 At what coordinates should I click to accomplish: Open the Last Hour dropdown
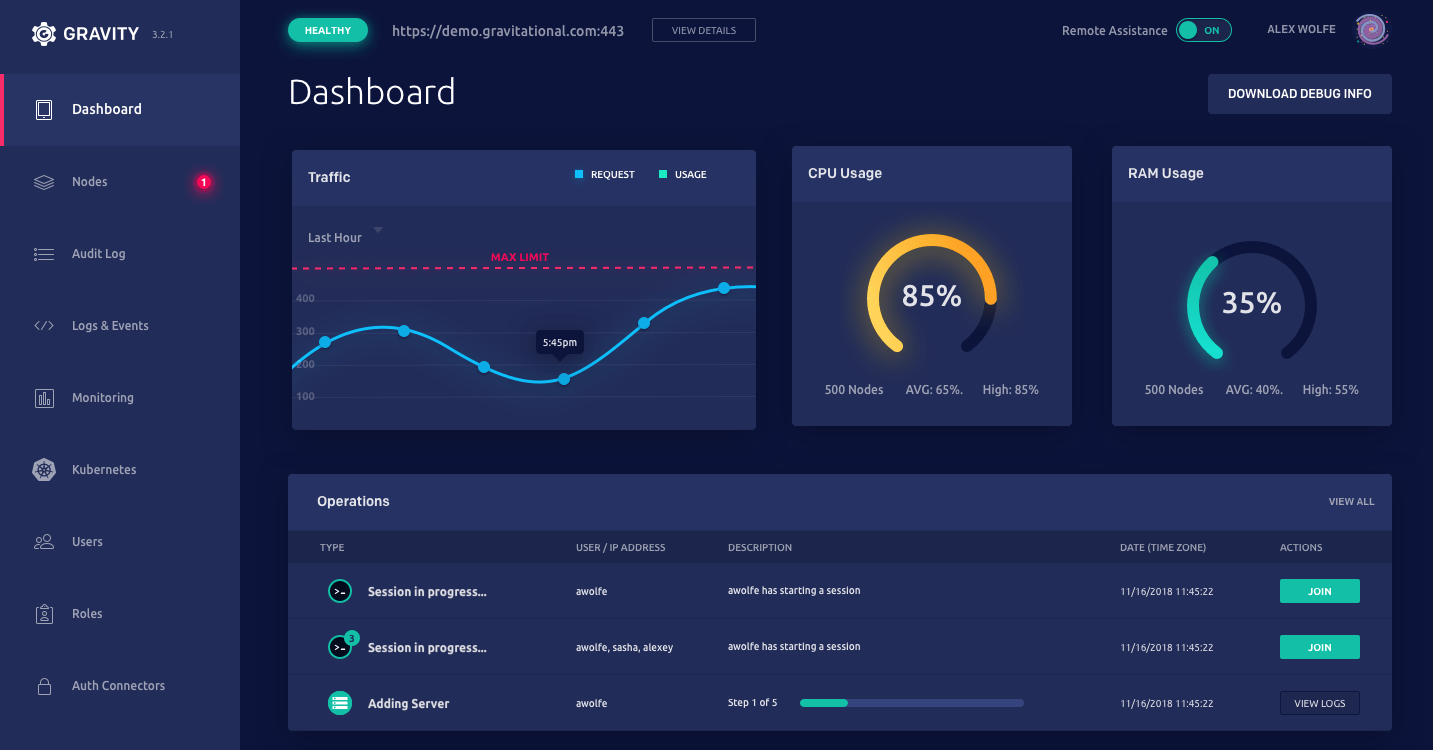(x=341, y=236)
